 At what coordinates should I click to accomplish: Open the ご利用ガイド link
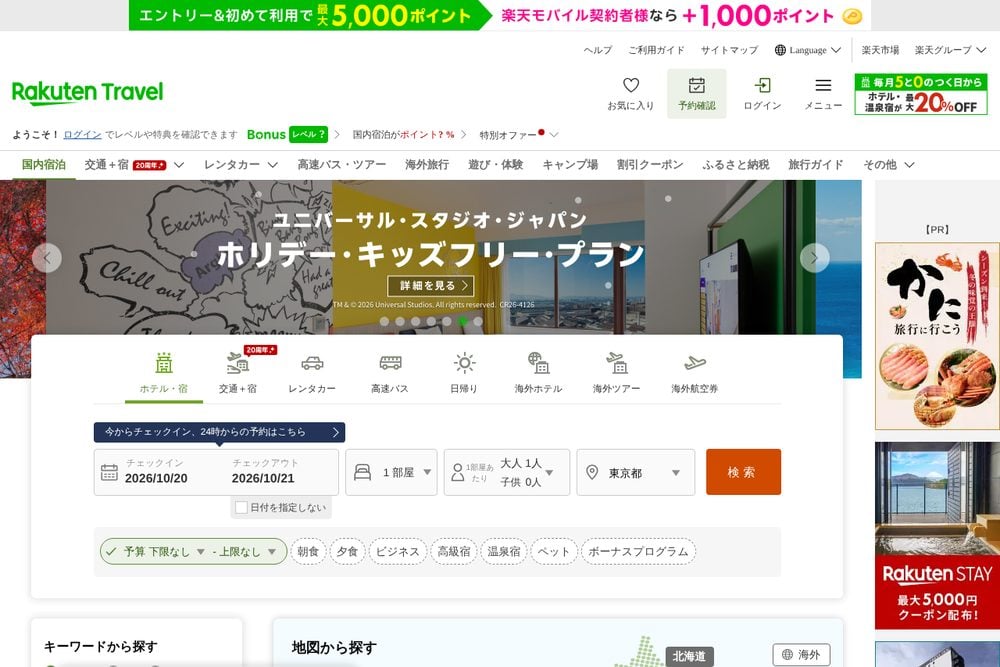(656, 50)
